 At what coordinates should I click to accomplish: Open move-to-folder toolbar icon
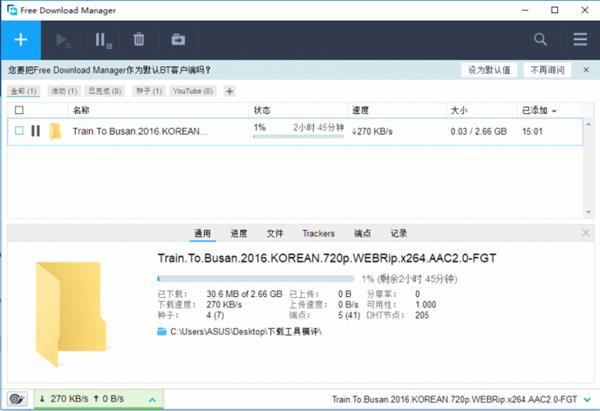pyautogui.click(x=178, y=39)
